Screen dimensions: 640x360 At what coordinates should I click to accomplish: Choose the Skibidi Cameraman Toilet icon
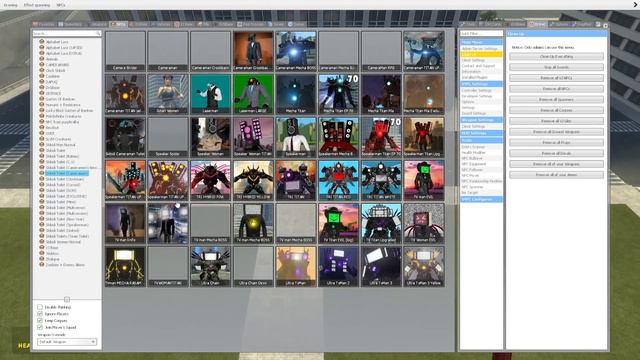point(125,137)
